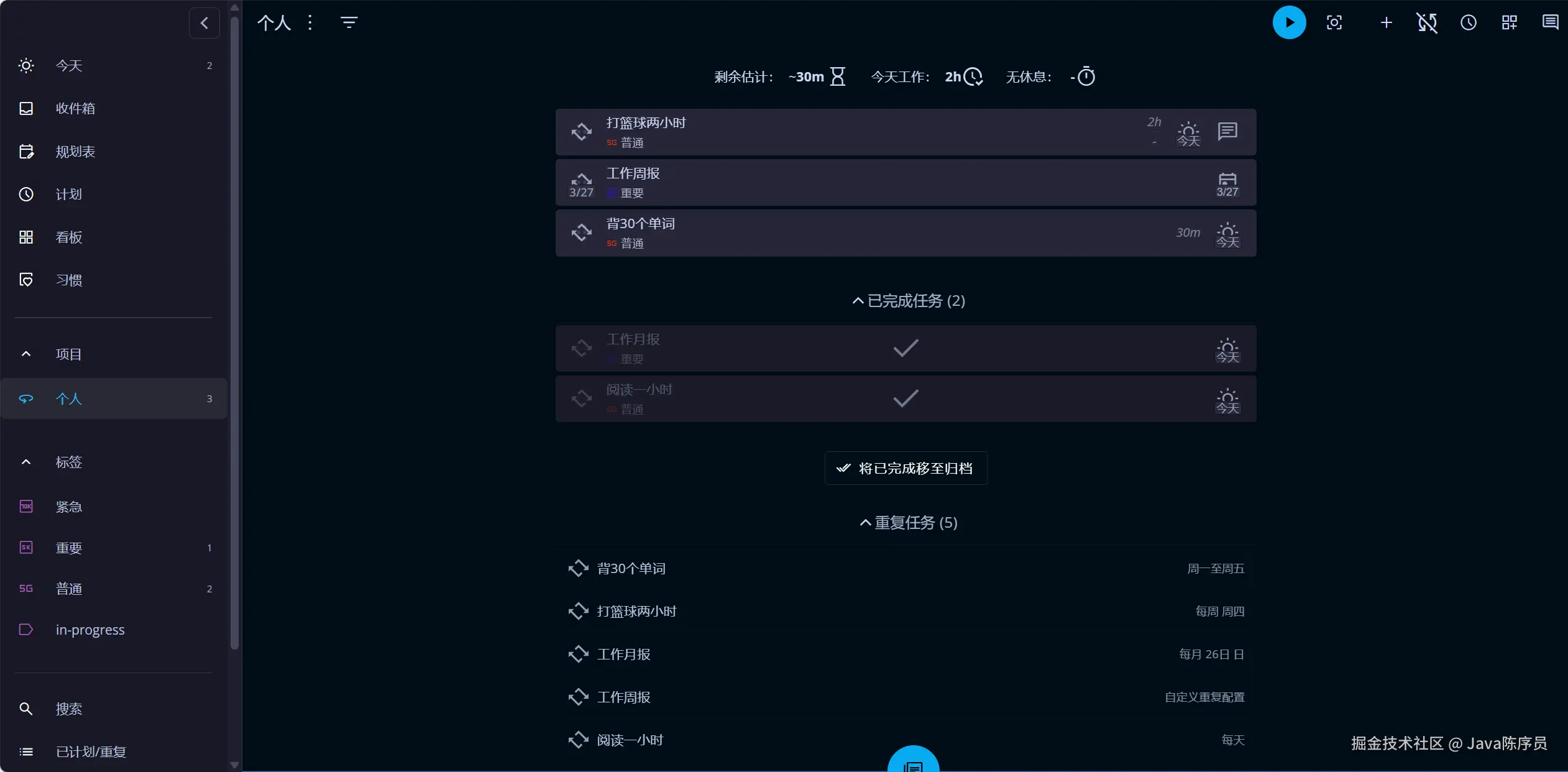Viewport: 1568px width, 772px height.
Task: Open the 重要 tag in the sidebar
Action: point(69,548)
